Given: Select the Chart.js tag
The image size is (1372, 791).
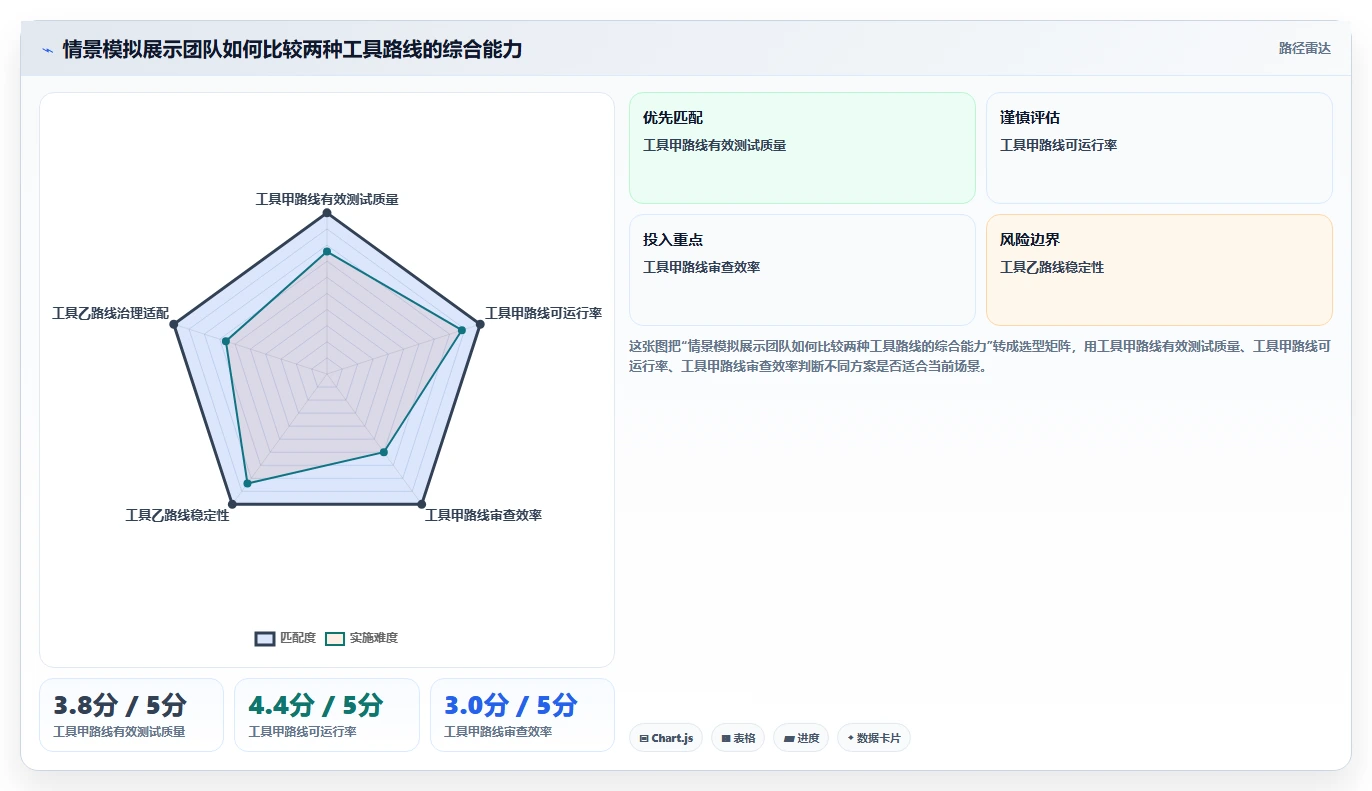Looking at the screenshot, I should coord(666,739).
